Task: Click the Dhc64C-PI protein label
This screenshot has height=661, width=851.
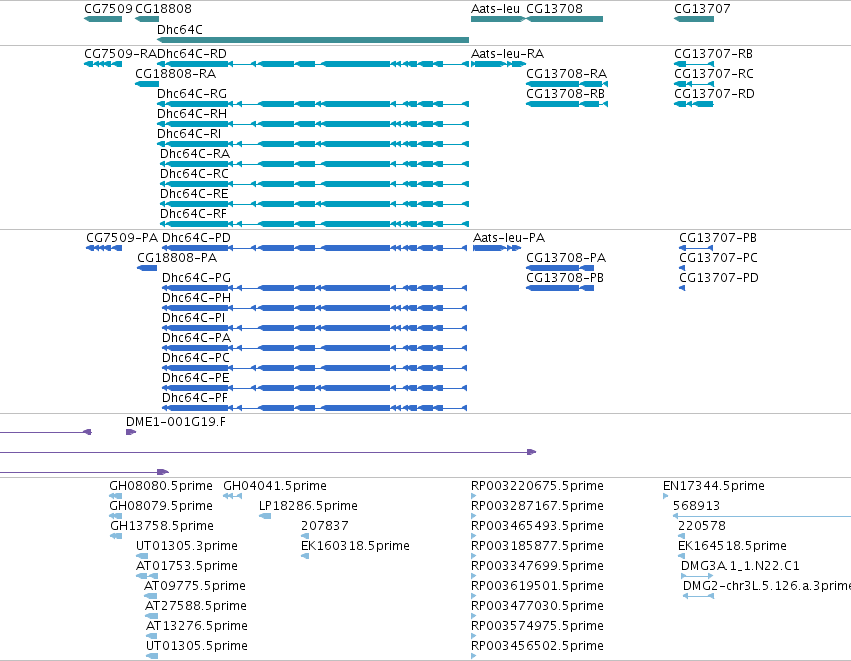Action: [193, 318]
